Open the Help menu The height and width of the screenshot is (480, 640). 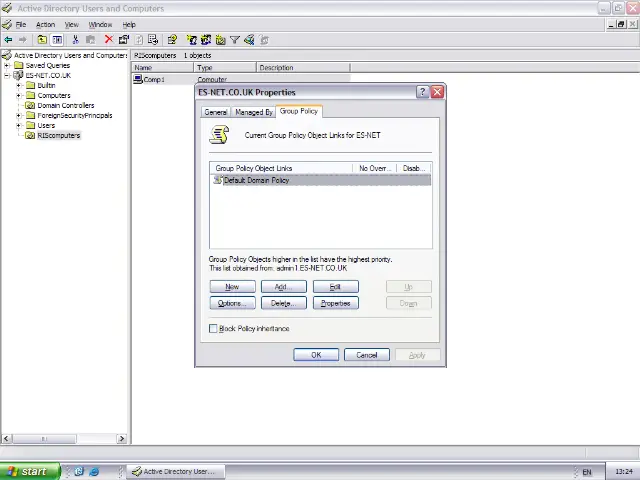pyautogui.click(x=129, y=24)
